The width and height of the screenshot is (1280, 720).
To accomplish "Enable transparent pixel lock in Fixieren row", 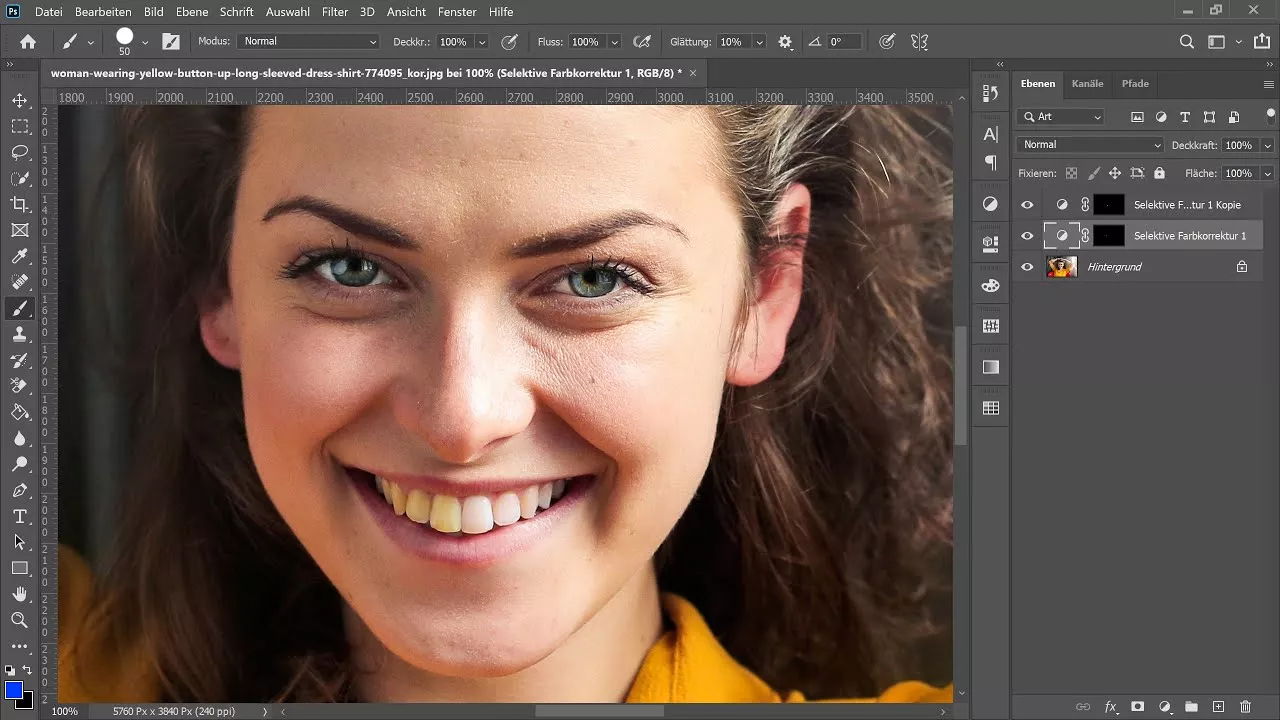I will click(1071, 173).
